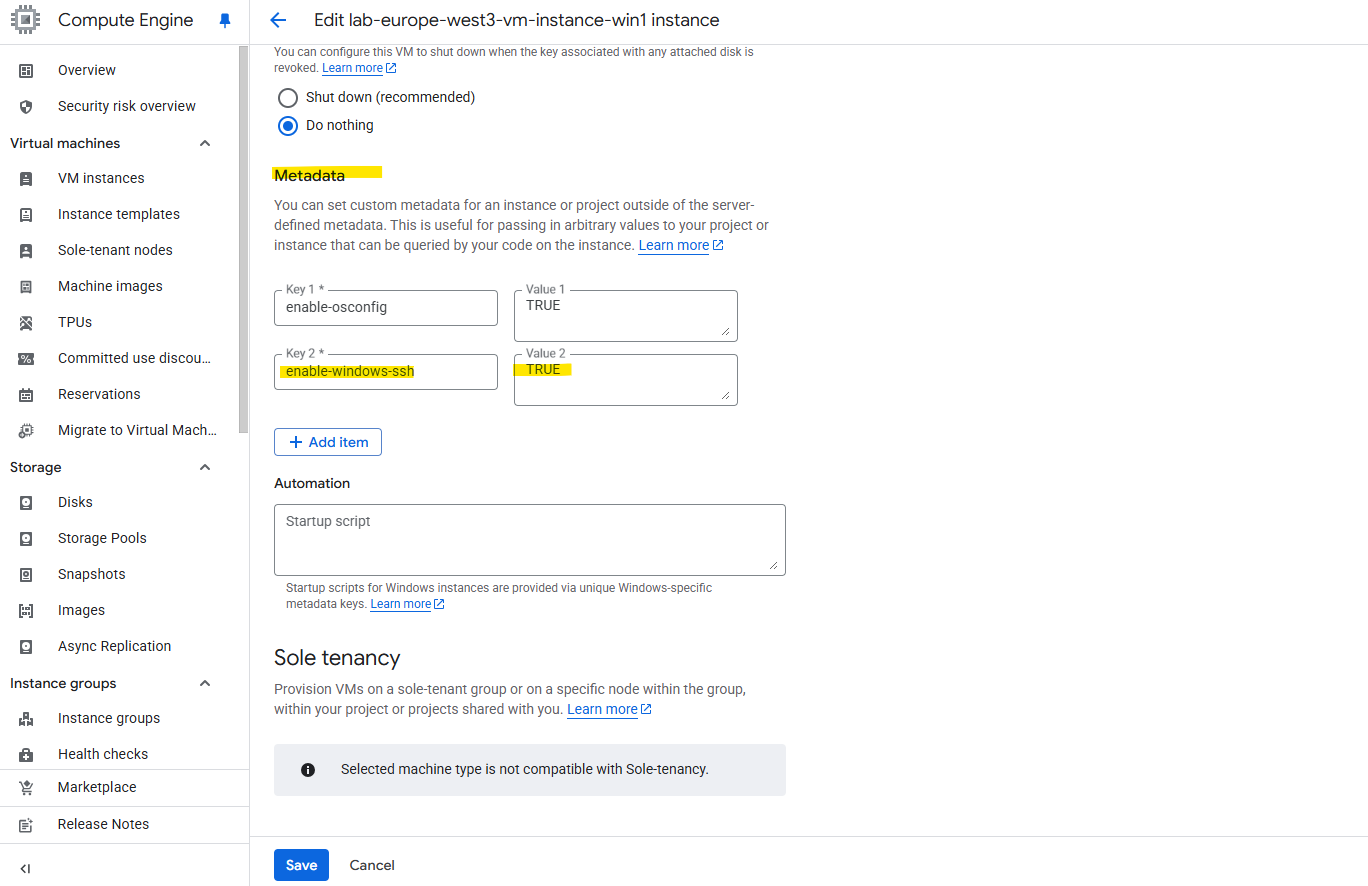Click the Compute Engine chip logo icon

(26, 20)
